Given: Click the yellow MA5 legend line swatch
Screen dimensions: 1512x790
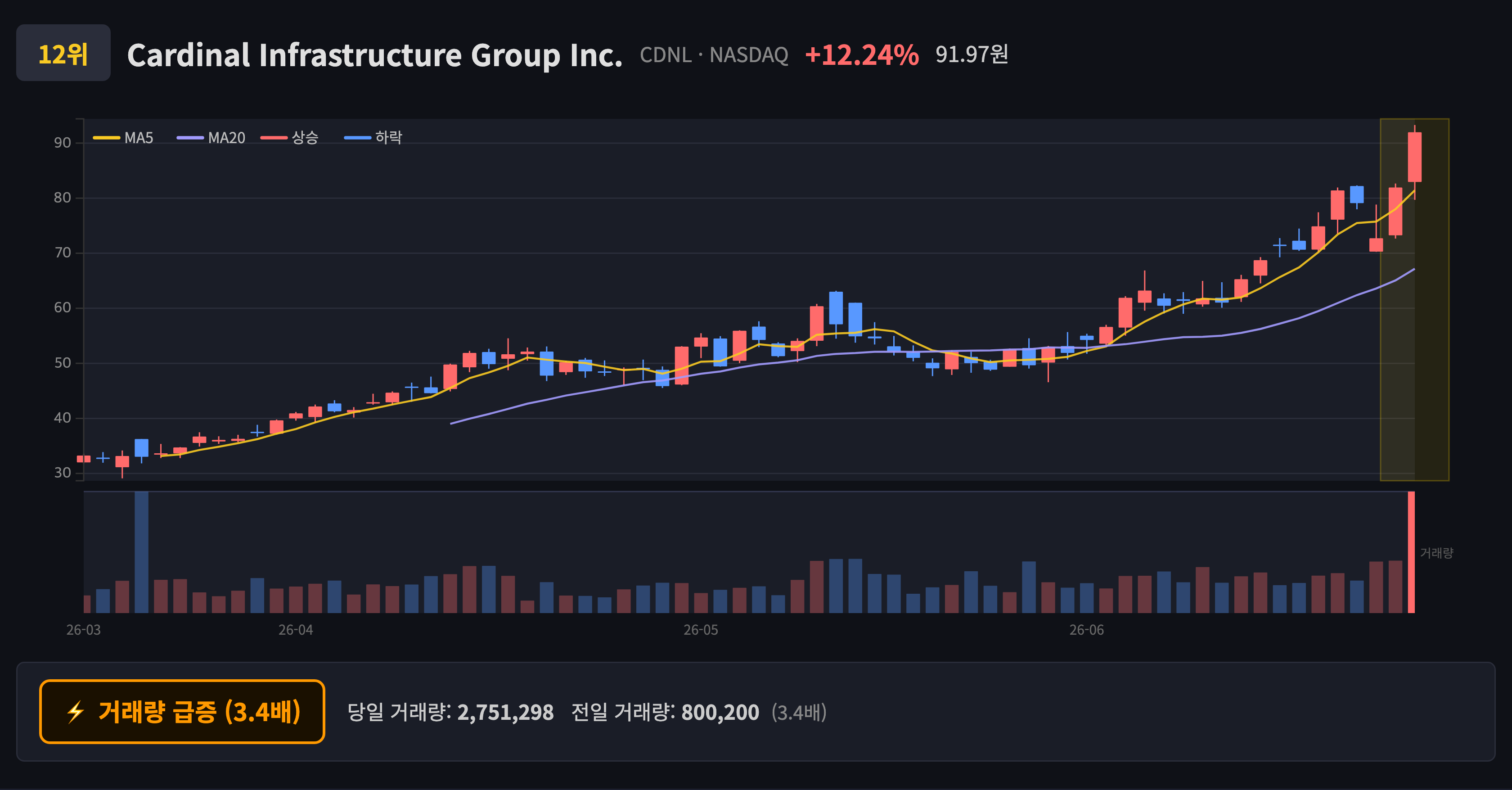Looking at the screenshot, I should [x=106, y=138].
